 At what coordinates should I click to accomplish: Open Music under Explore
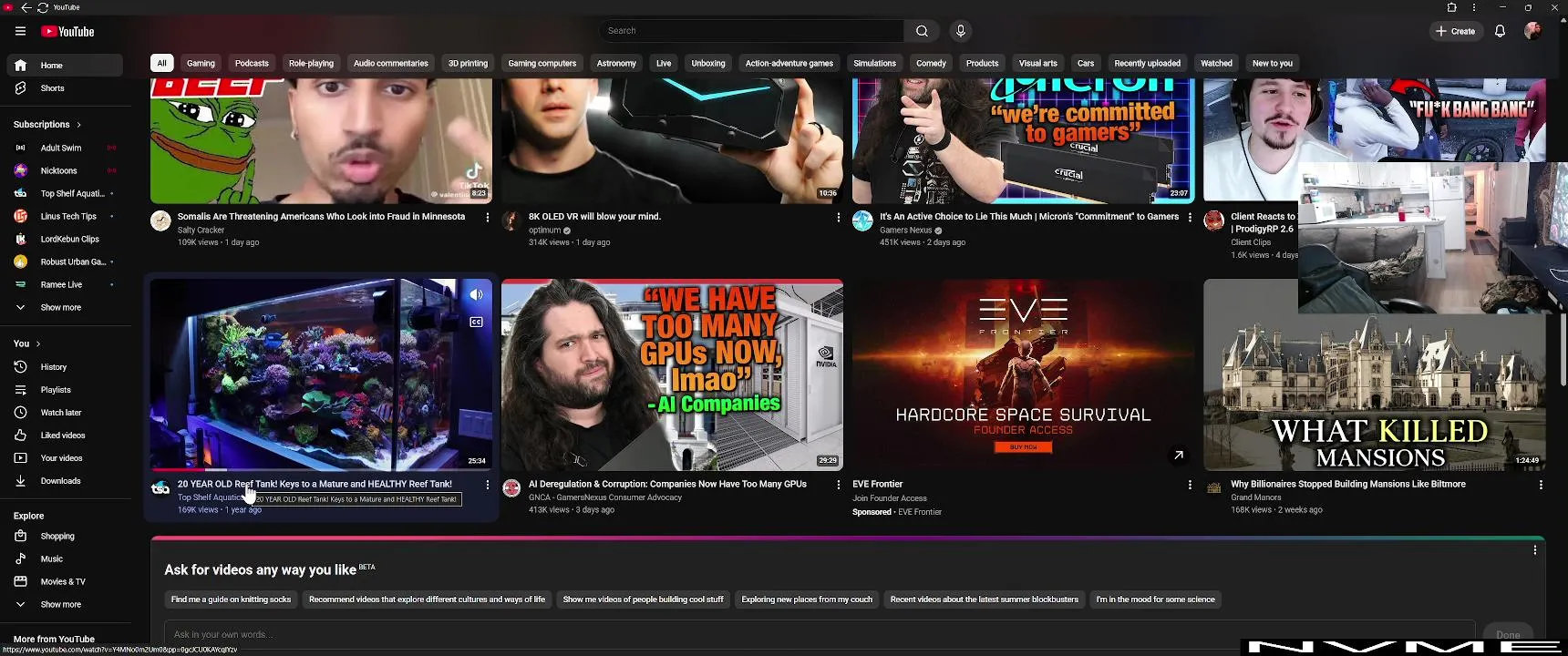pyautogui.click(x=65, y=559)
